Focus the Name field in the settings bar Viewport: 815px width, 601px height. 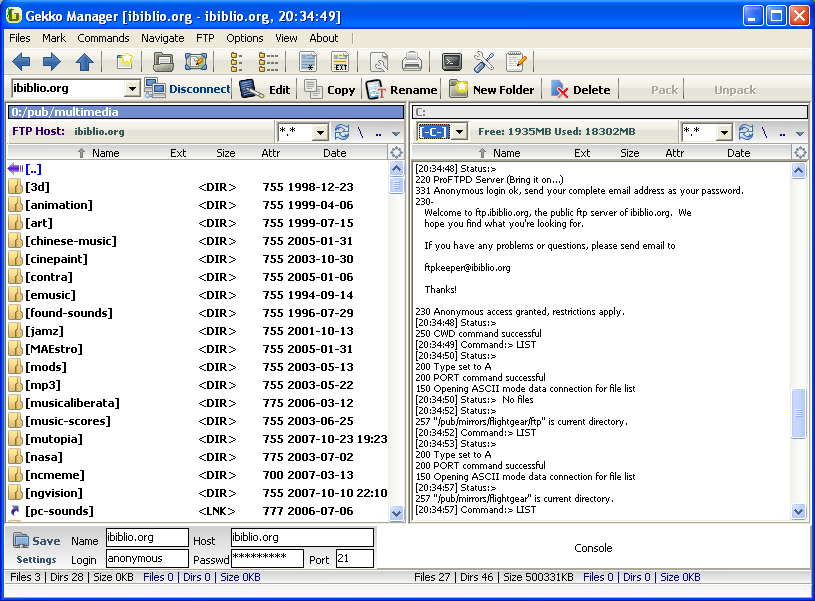click(147, 538)
